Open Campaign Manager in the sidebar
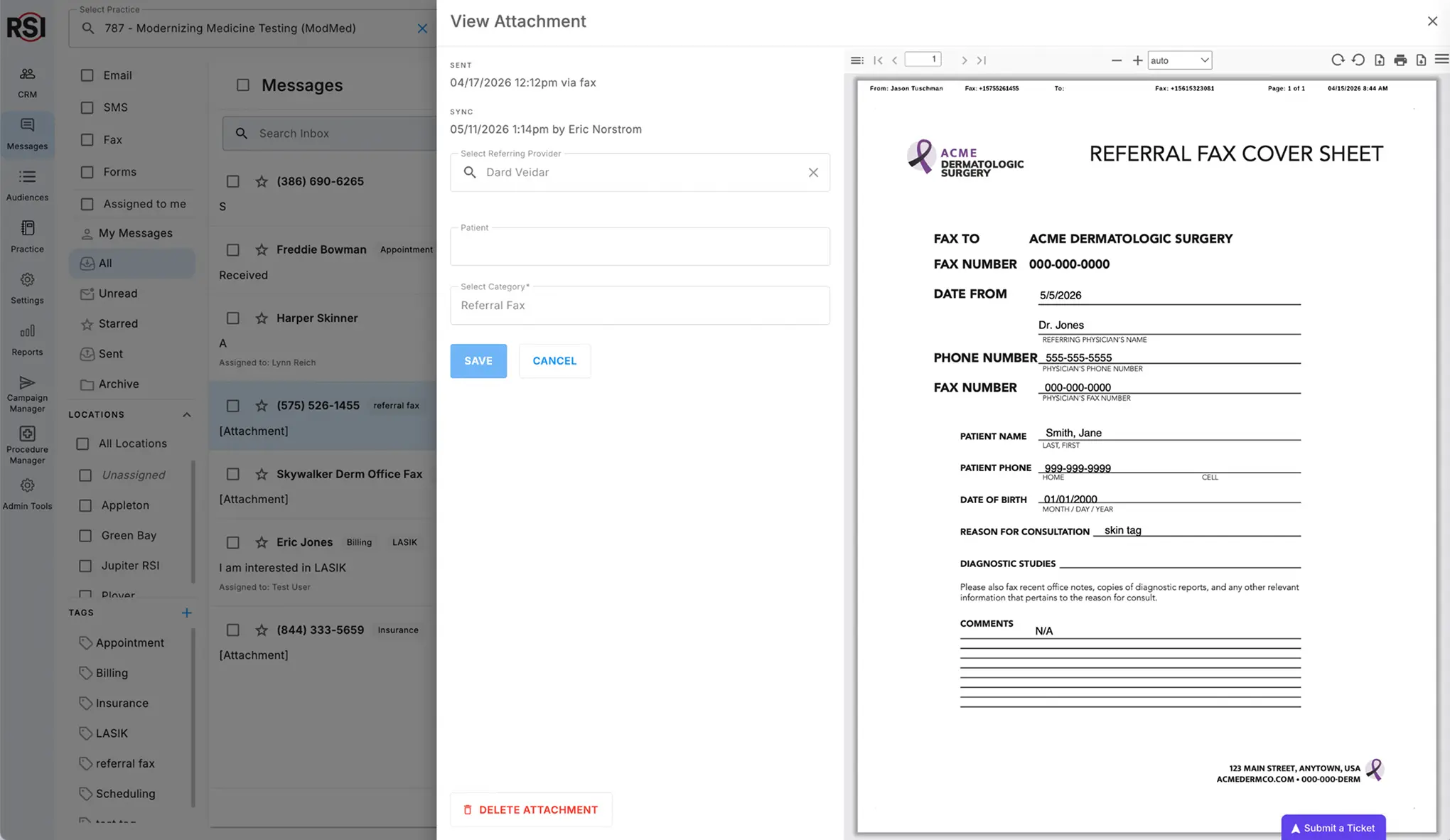1450x840 pixels. (x=27, y=394)
